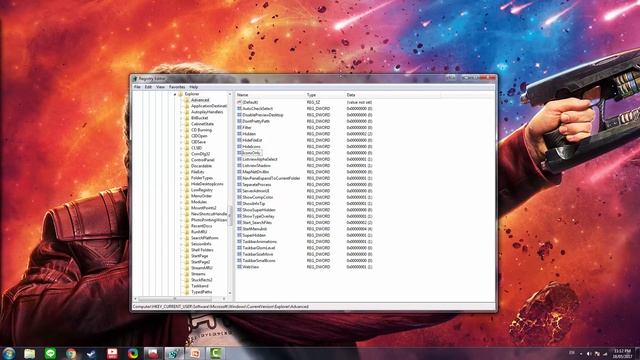Select the SeparateProcess value
This screenshot has height=360, width=640.
257,184
